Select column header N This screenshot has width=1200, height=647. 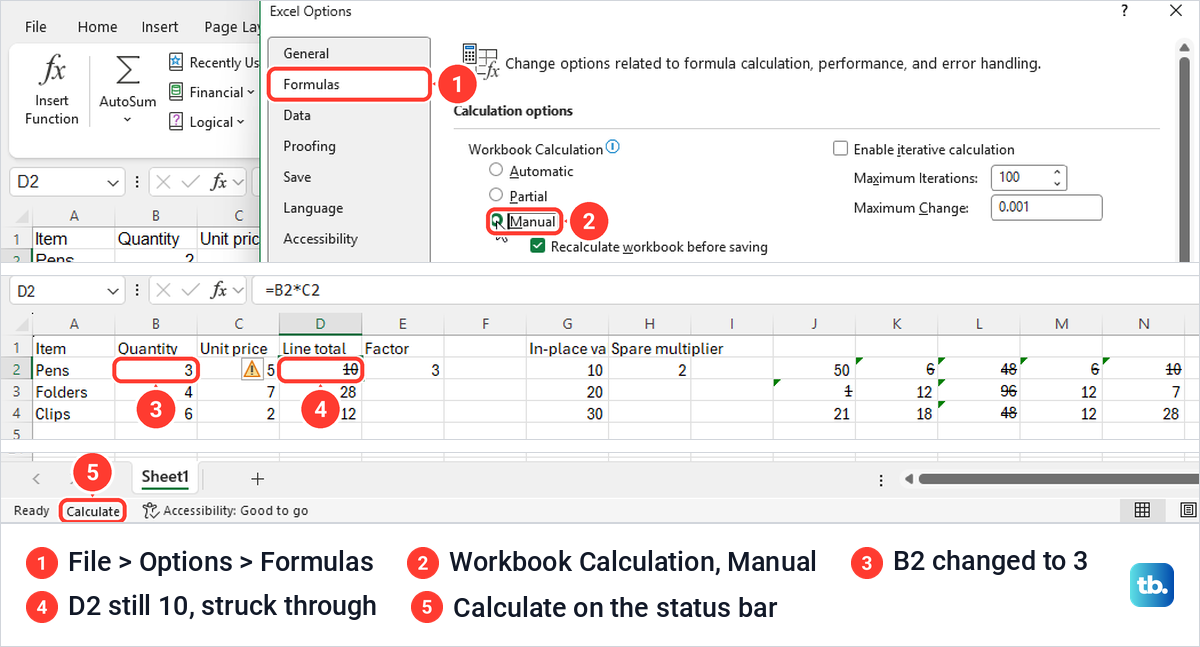[1143, 324]
